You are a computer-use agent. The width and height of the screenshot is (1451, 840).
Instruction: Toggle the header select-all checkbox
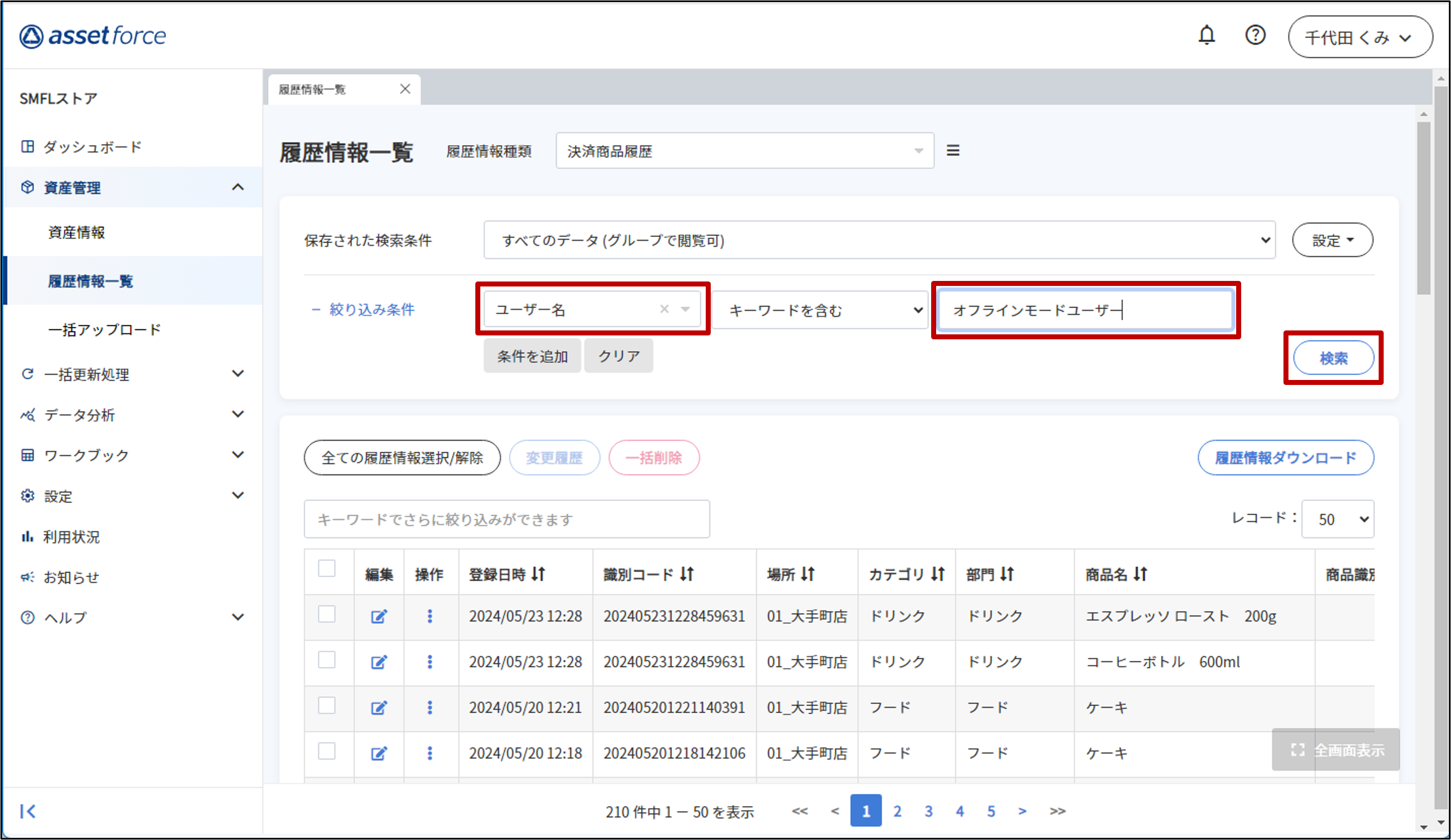327,569
